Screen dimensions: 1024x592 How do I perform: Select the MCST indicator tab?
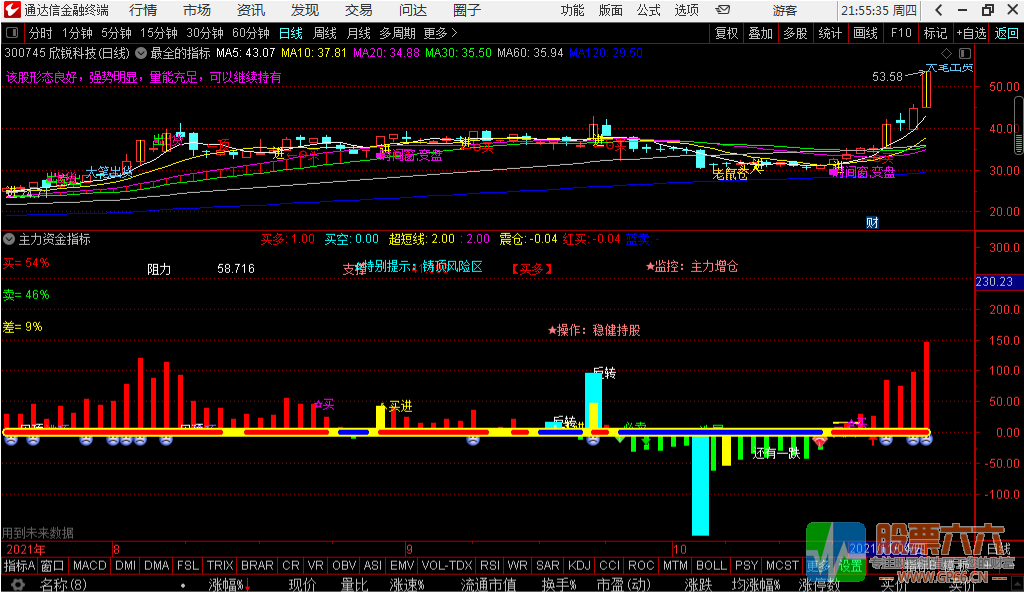pyautogui.click(x=782, y=566)
